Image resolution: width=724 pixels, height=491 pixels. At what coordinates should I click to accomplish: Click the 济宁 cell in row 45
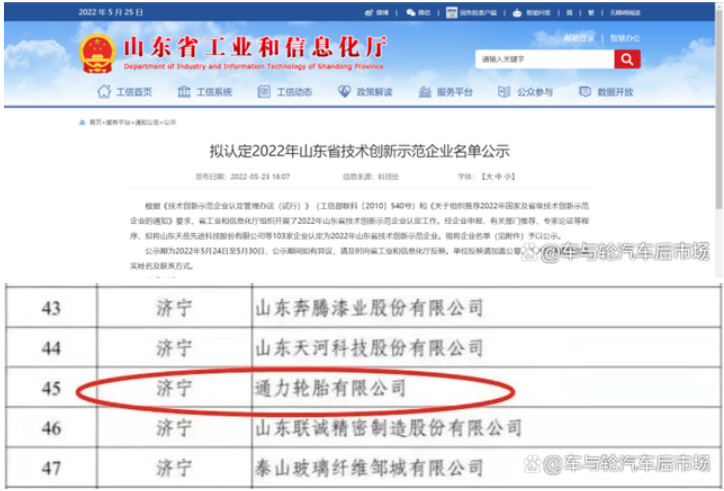coord(175,388)
